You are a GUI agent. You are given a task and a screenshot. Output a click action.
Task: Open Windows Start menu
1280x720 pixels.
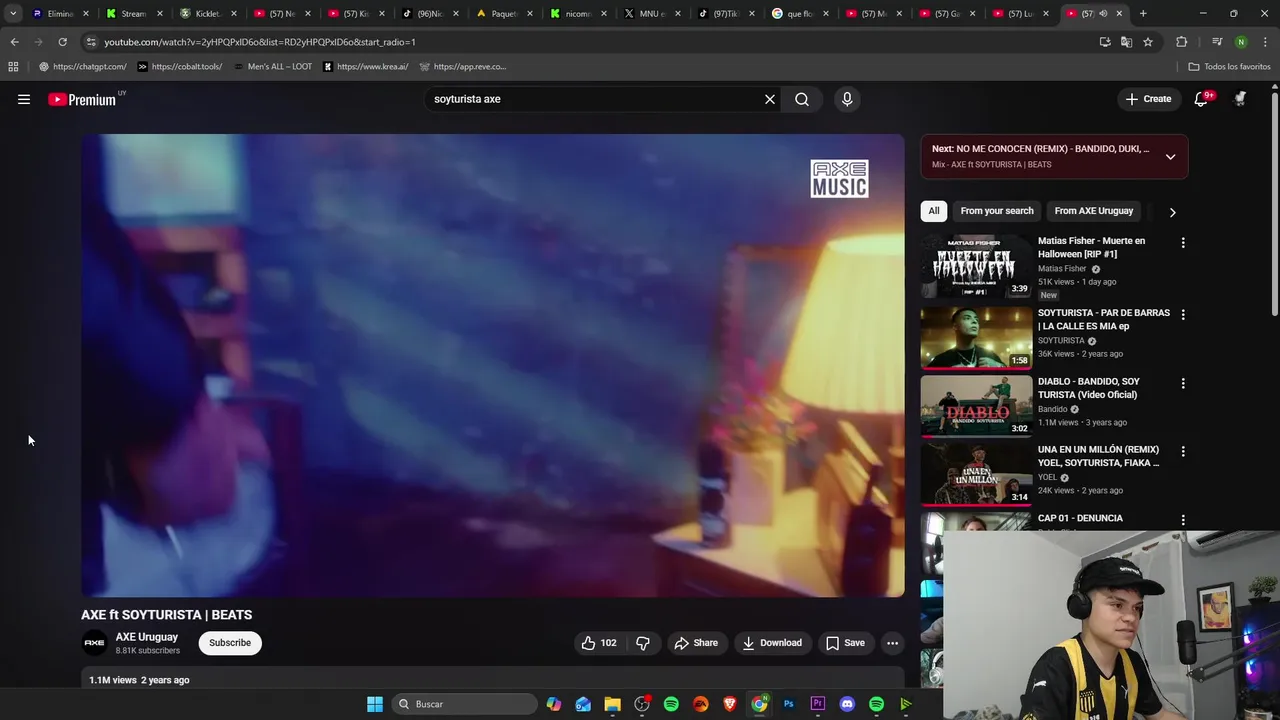pyautogui.click(x=375, y=704)
